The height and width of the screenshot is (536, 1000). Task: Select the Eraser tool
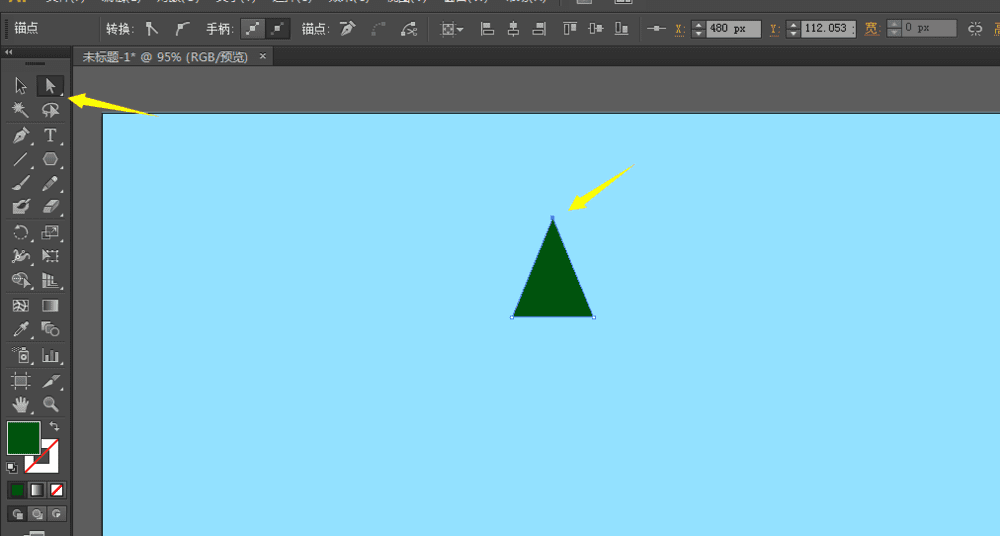[50, 207]
